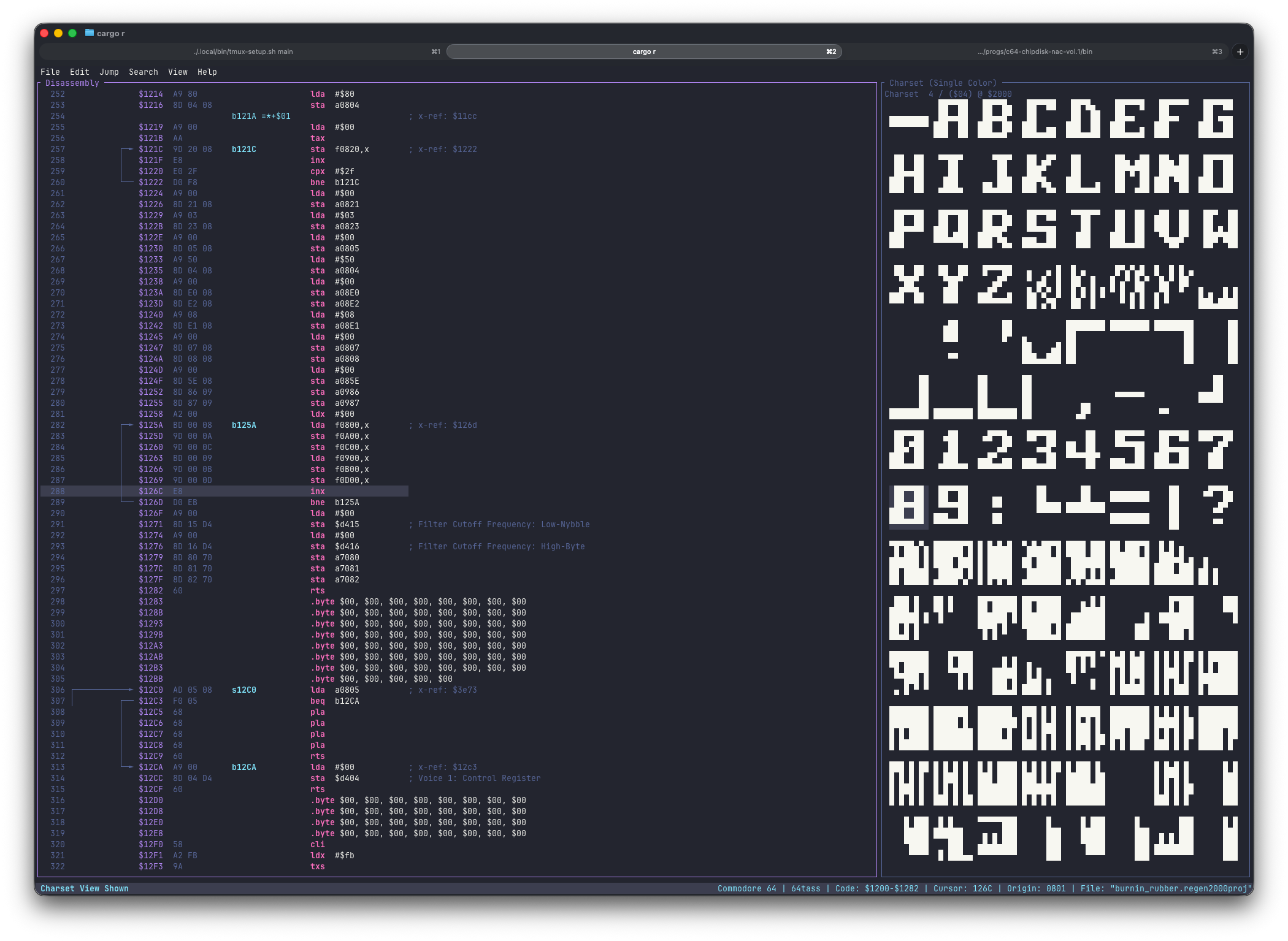Open the Help menu
Screen dimensions: 1288x941
207,72
